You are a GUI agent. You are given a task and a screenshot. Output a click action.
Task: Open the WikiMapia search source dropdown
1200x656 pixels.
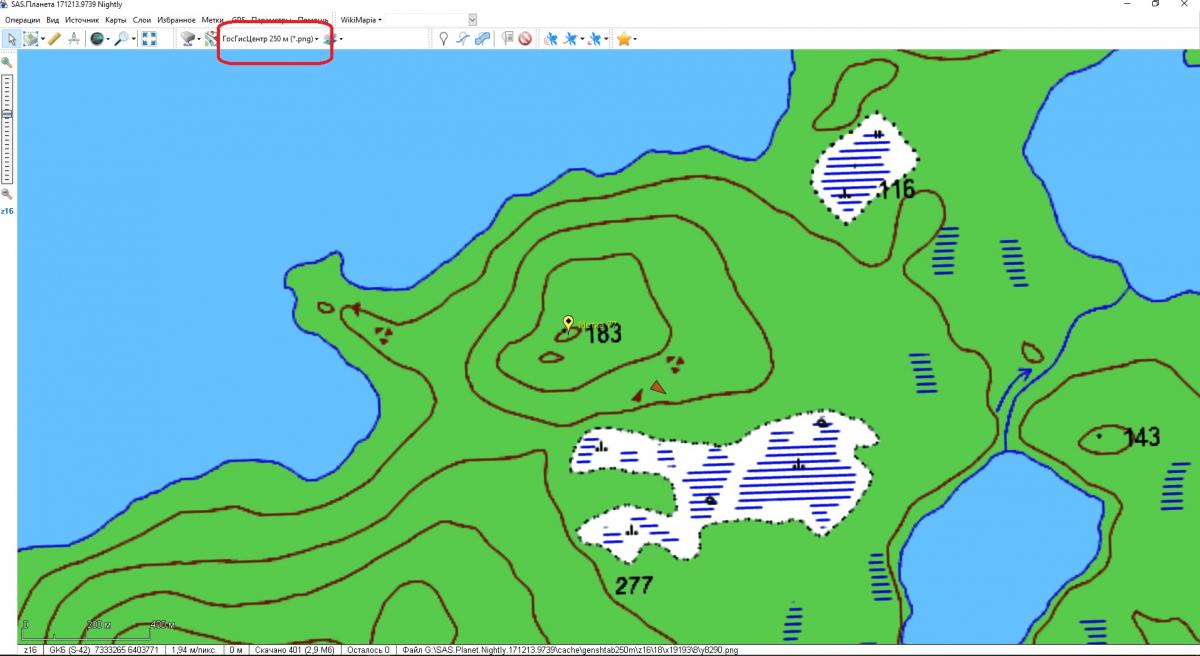pos(361,19)
